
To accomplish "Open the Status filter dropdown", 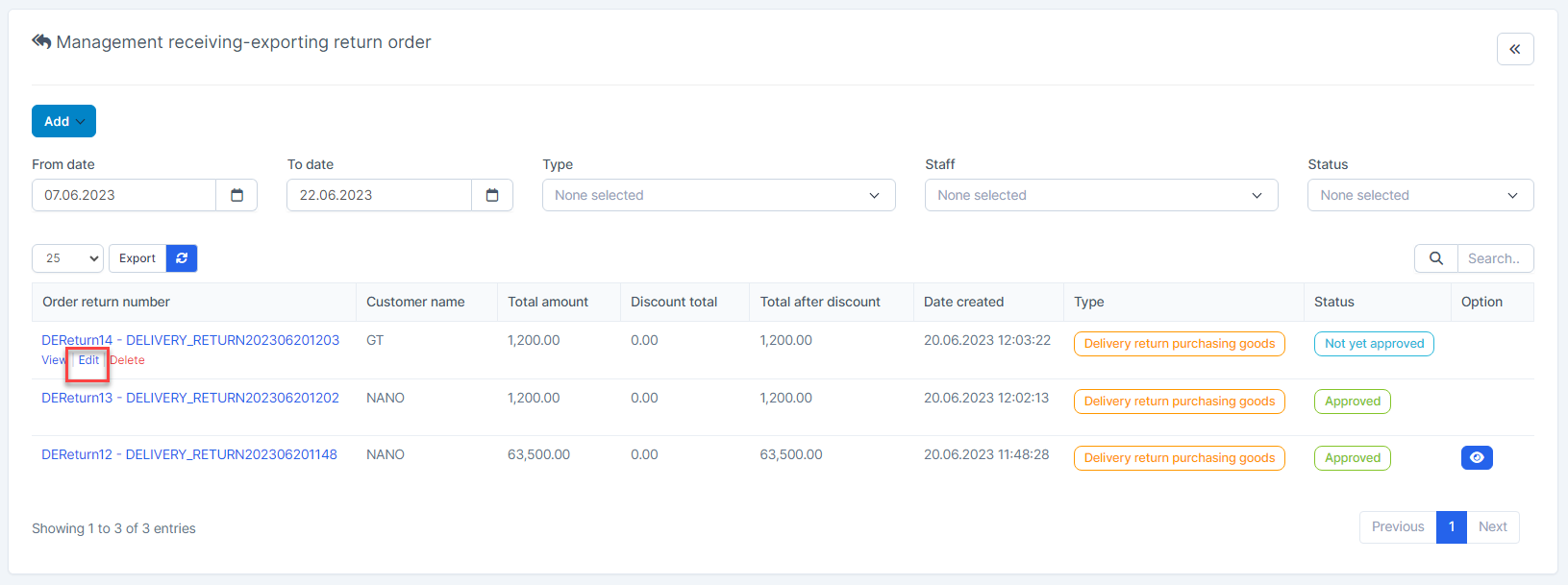I will [1419, 195].
